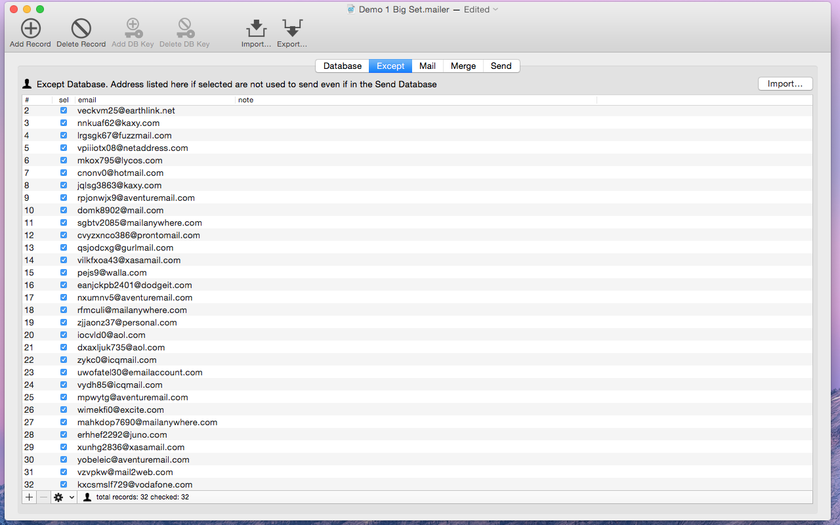Sort by the email column header
This screenshot has width=840, height=525.
coord(155,100)
